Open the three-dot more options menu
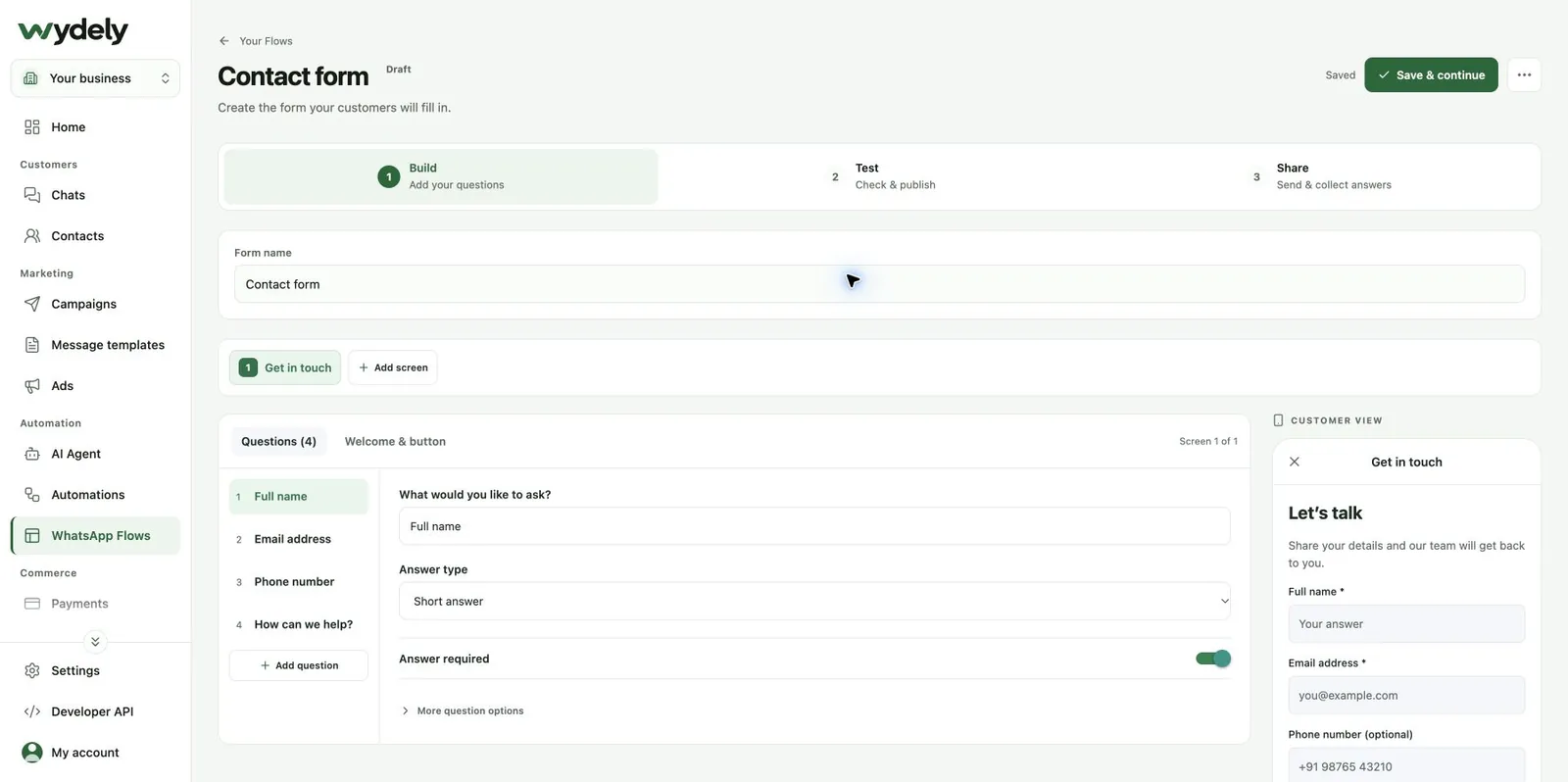1568x782 pixels. (x=1524, y=75)
